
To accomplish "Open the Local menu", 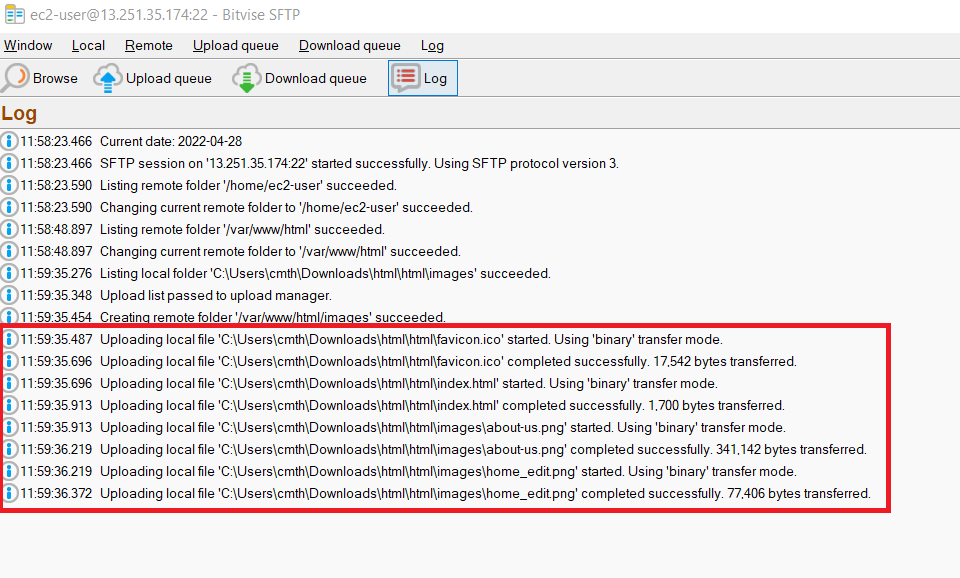I will tap(88, 45).
